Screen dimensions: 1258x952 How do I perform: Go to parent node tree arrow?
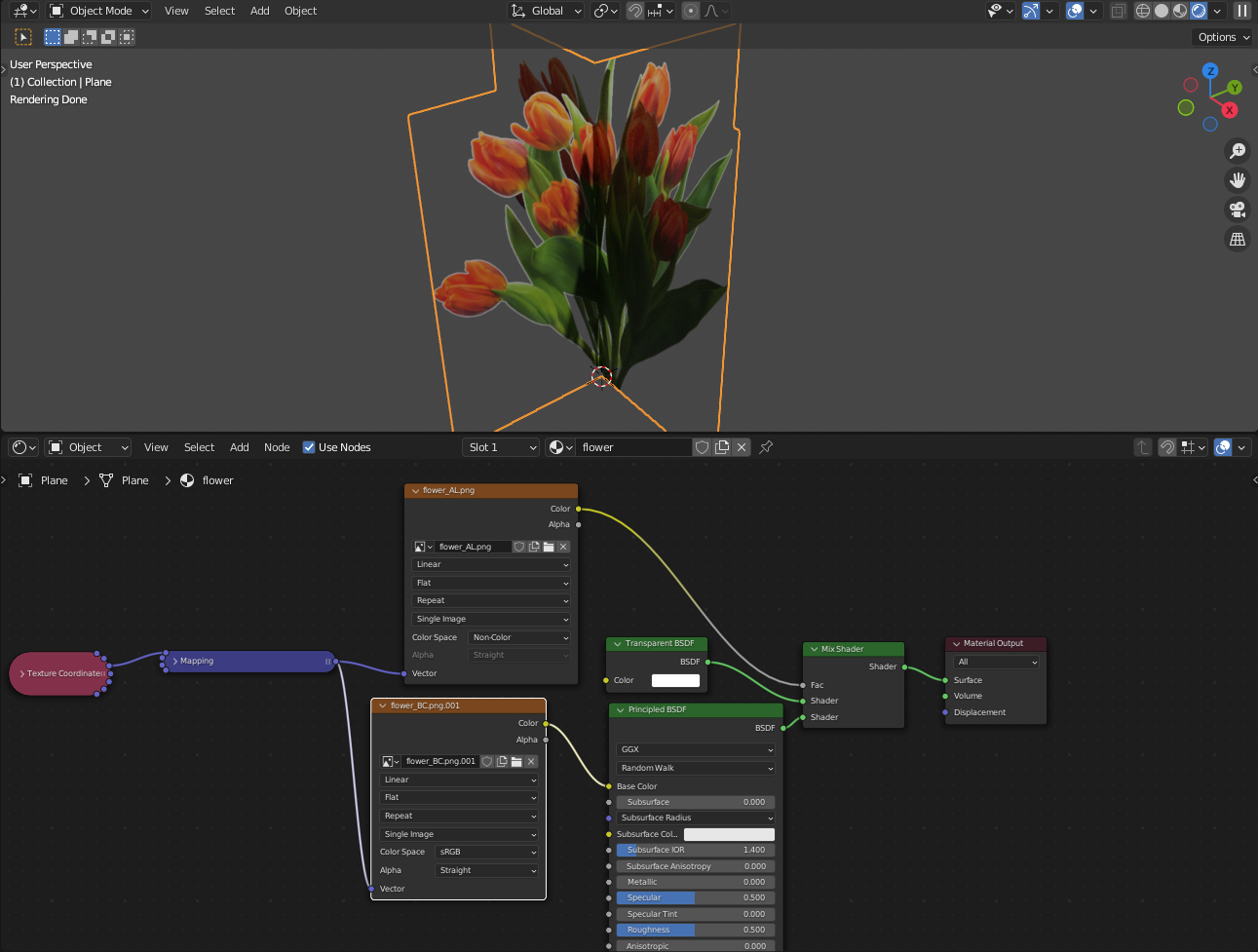point(1143,447)
